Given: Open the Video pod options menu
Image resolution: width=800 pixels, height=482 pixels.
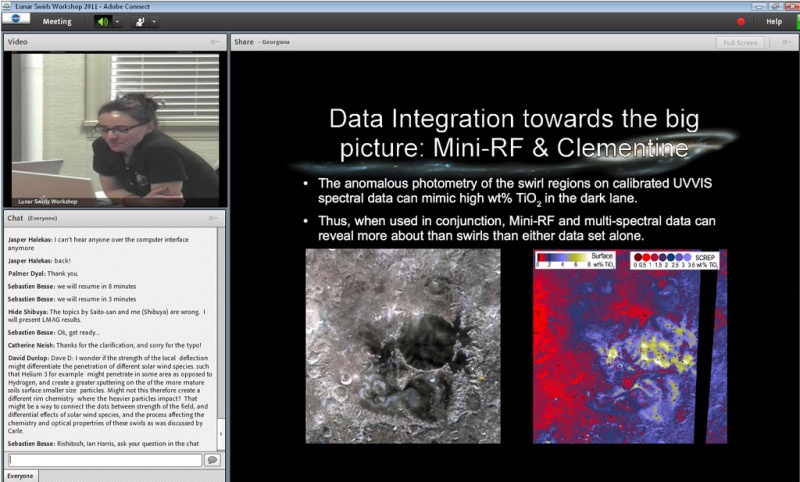Looking at the screenshot, I should [215, 42].
